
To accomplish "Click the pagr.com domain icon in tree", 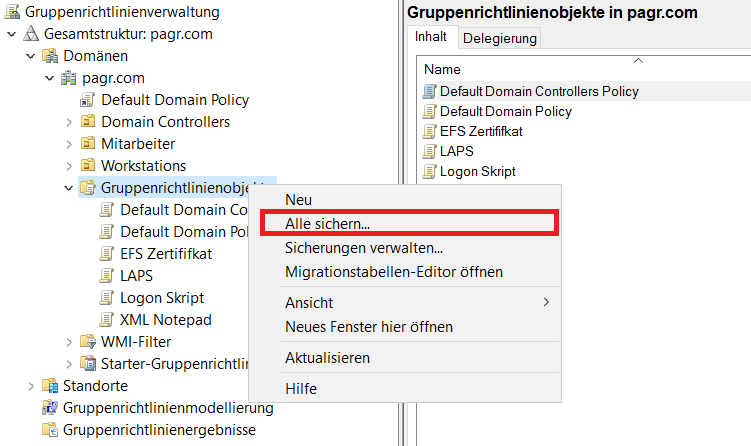I will 69,78.
